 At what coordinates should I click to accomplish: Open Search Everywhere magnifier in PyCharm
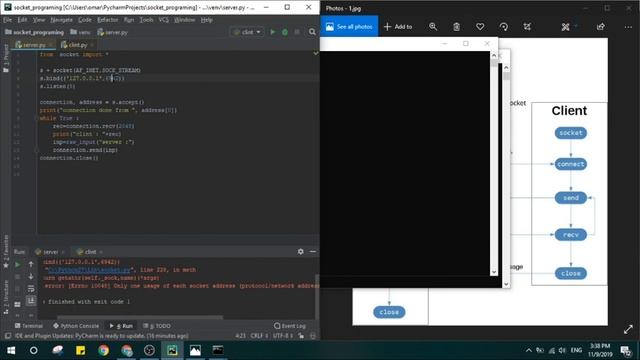(312, 32)
